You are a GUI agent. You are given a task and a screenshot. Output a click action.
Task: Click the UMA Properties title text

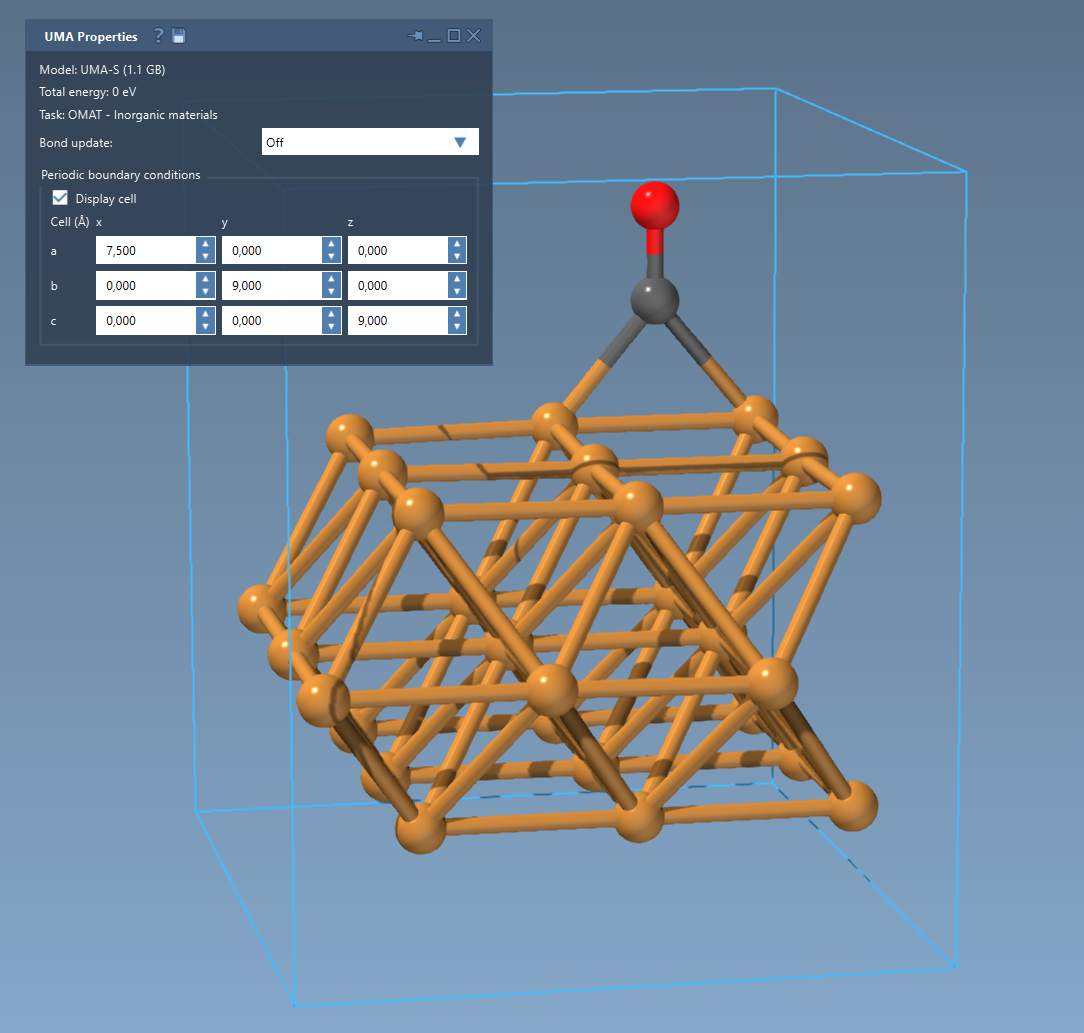(x=91, y=37)
